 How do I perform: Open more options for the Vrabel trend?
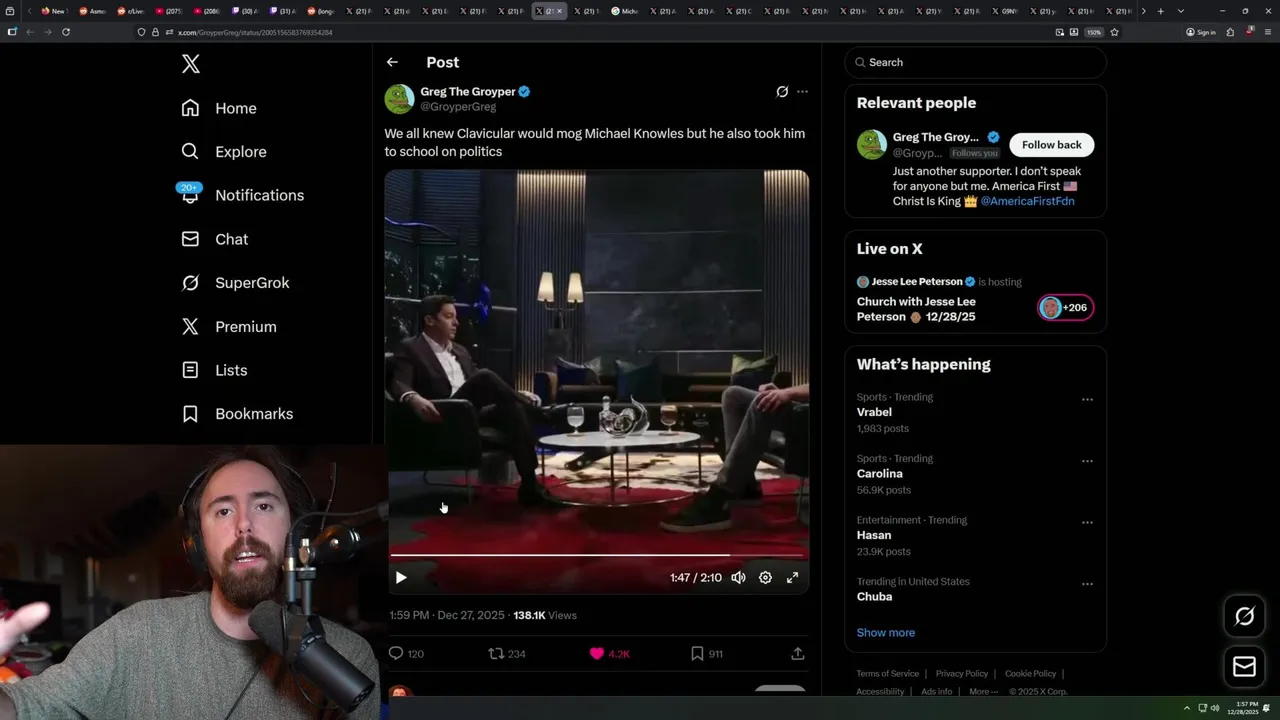click(x=1087, y=400)
